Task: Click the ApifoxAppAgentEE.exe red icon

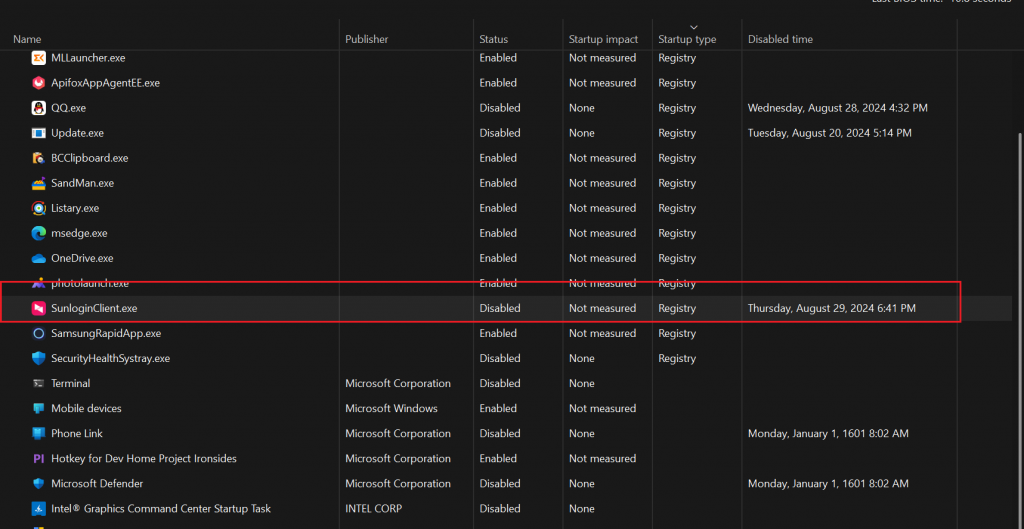Action: [x=39, y=83]
